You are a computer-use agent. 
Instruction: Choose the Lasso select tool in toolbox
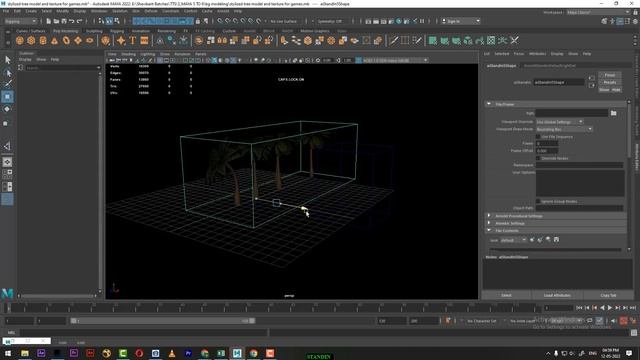tap(7, 73)
